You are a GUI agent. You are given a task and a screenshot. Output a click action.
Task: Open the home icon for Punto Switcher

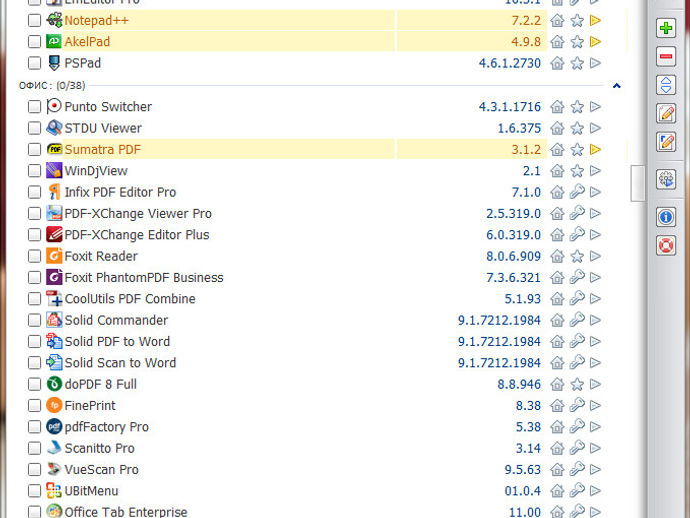pos(557,107)
